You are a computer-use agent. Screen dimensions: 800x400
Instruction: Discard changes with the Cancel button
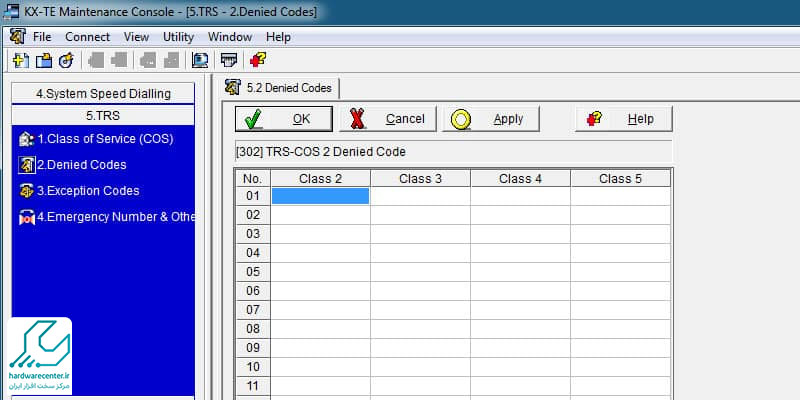(x=388, y=119)
